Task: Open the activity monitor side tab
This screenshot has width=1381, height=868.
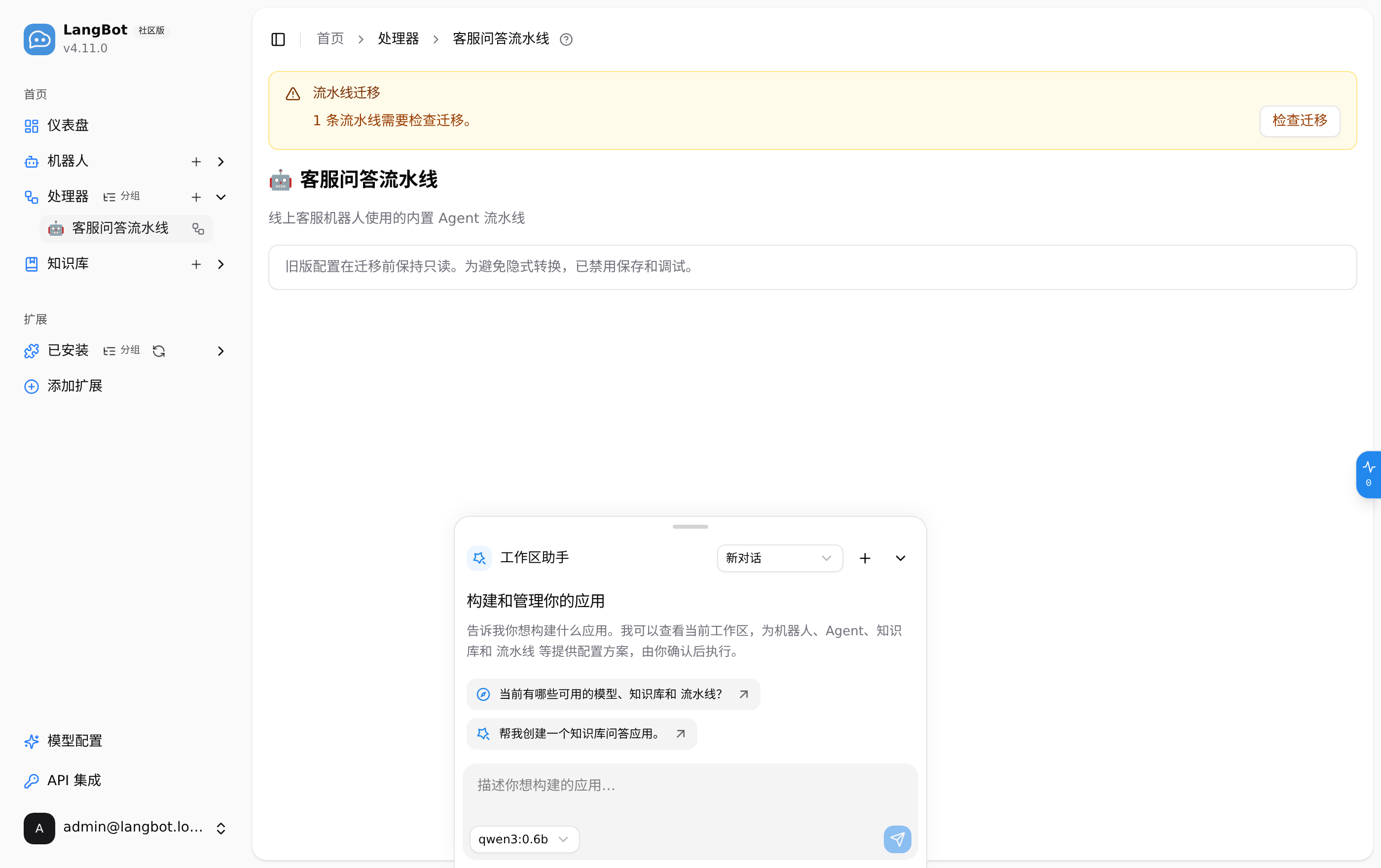Action: (1368, 474)
